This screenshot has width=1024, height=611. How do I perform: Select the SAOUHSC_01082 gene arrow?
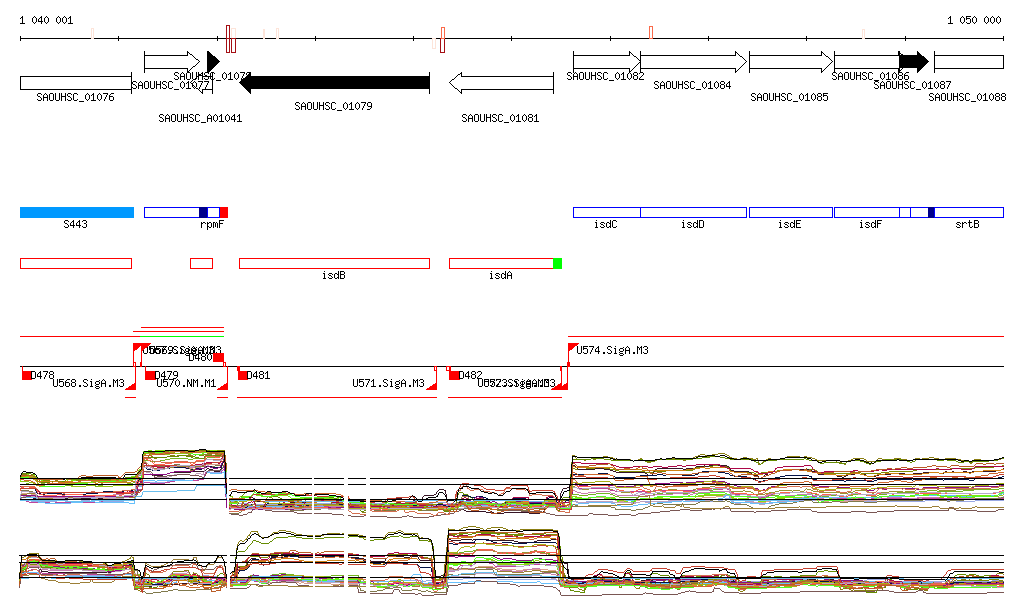(x=607, y=62)
